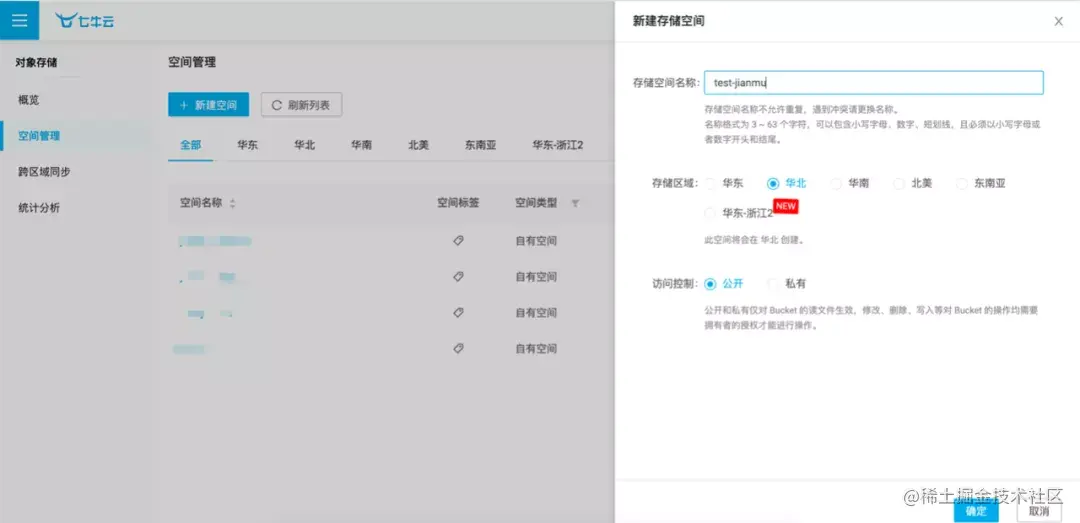Open the fourth blurred bucket name
The width and height of the screenshot is (1080, 523).
(x=189, y=349)
